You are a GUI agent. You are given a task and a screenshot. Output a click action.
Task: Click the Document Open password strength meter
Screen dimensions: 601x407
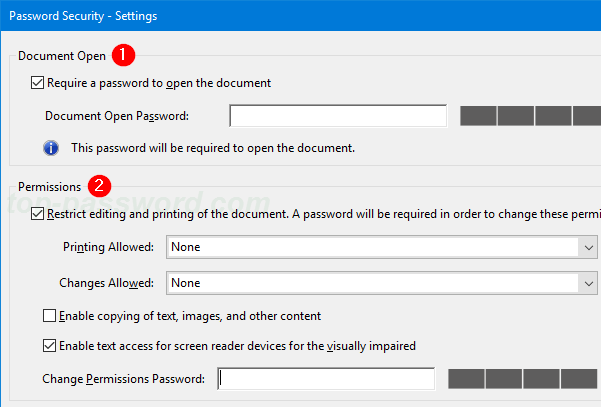coord(528,116)
